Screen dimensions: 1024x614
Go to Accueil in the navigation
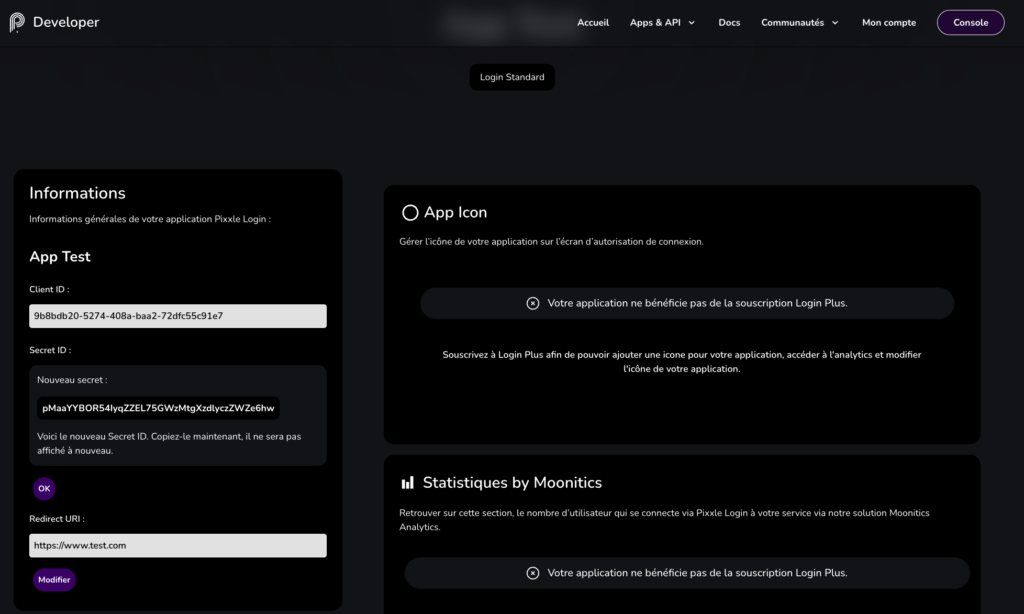[593, 22]
